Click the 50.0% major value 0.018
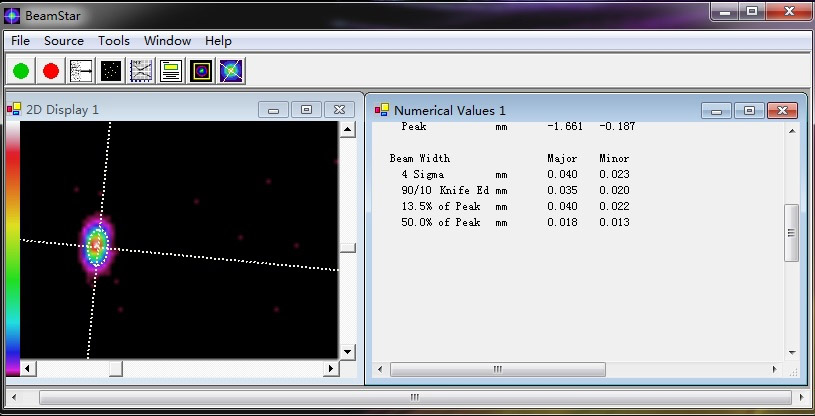This screenshot has width=815, height=416. (x=562, y=223)
